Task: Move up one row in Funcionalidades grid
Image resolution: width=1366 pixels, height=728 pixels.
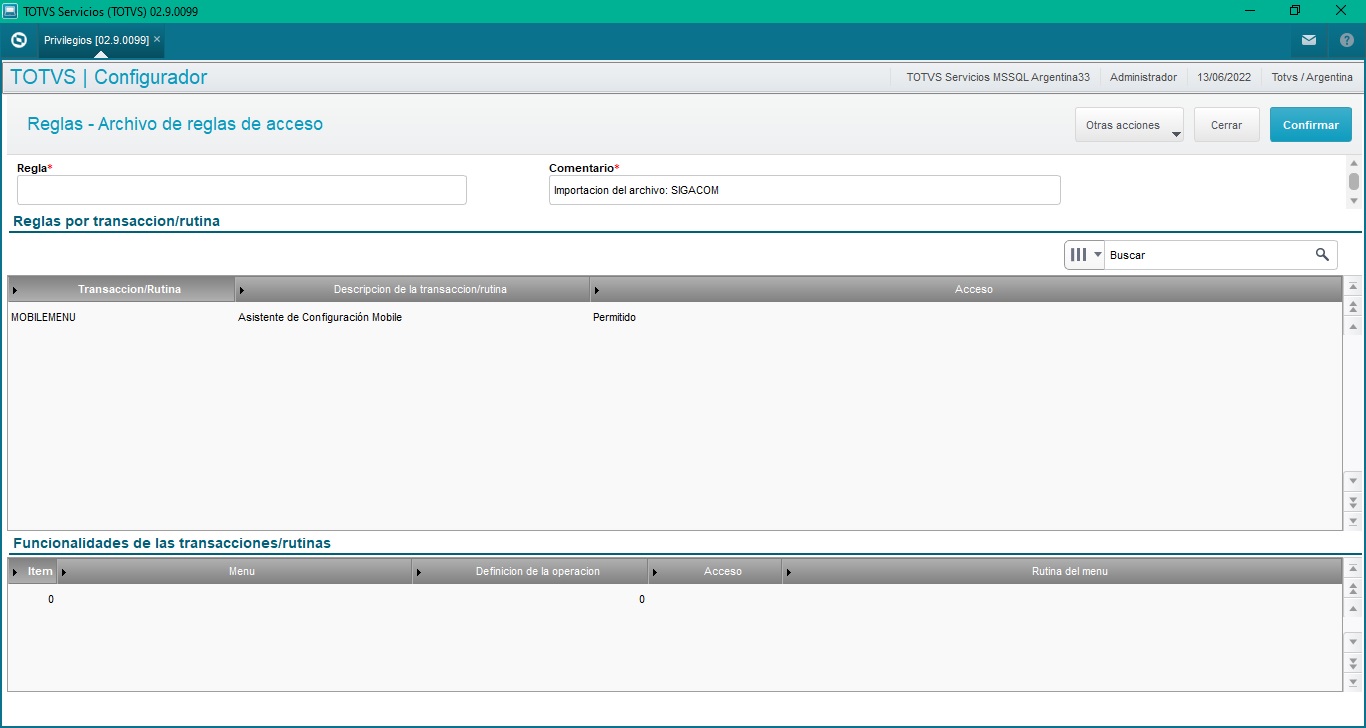Action: (x=1354, y=608)
